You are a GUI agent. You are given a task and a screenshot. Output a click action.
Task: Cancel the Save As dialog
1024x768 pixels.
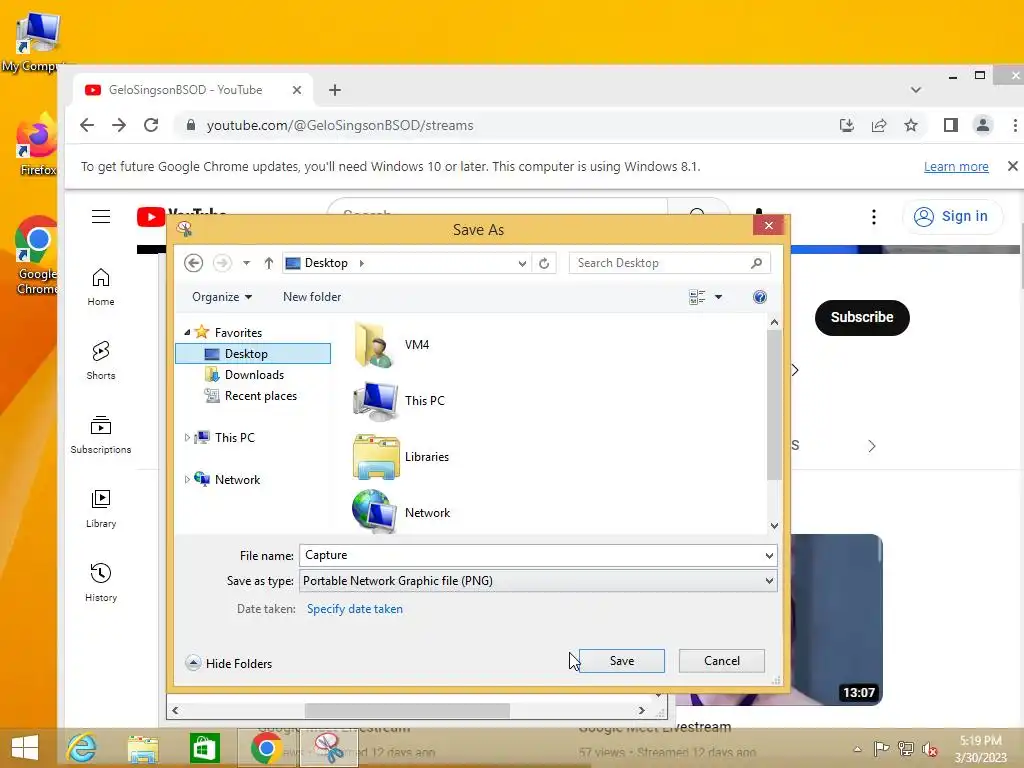point(722,661)
